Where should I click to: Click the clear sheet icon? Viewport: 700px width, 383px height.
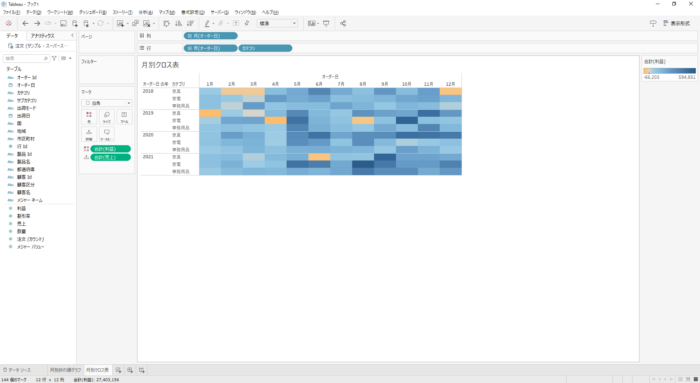point(146,23)
